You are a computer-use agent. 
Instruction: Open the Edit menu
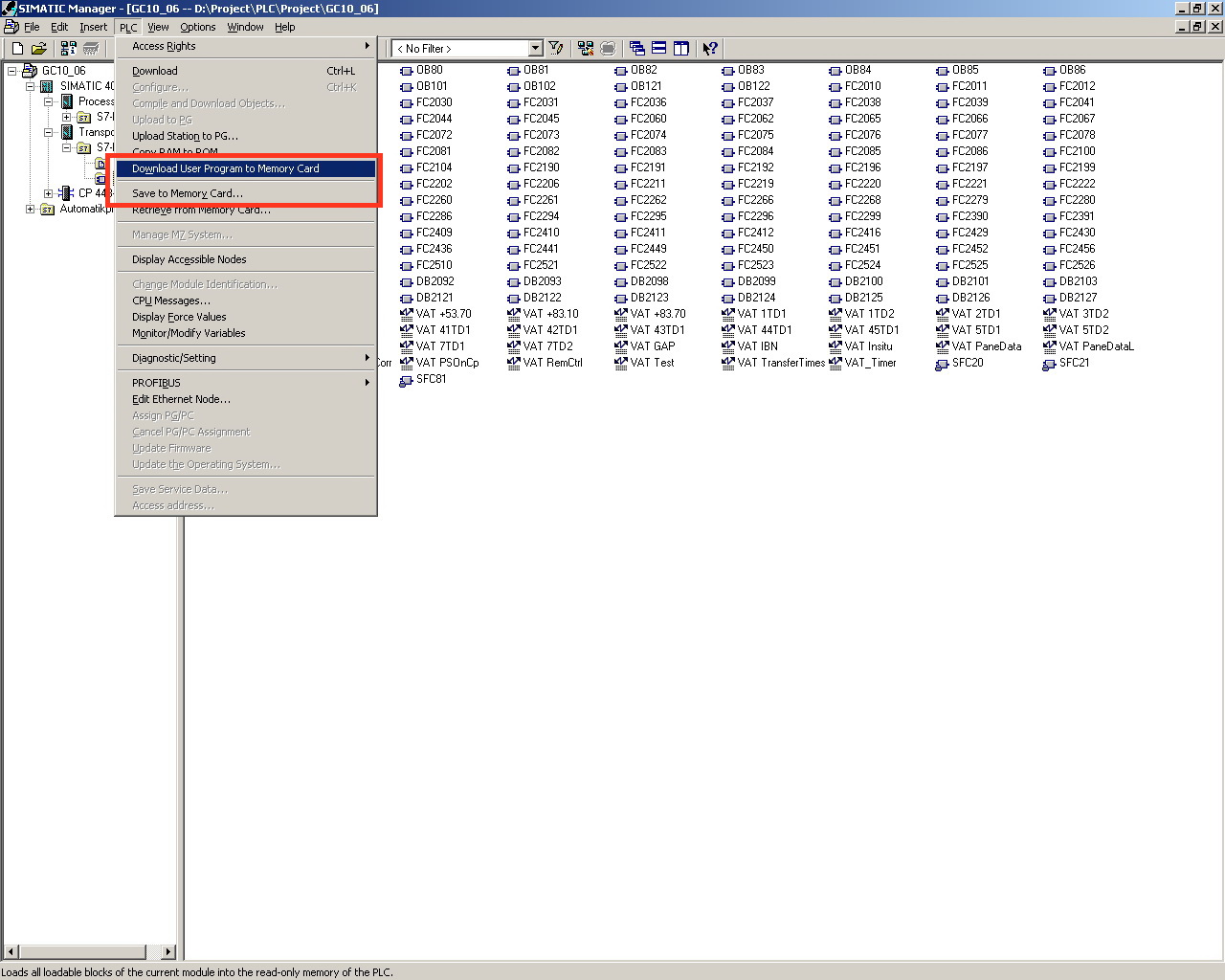59,27
